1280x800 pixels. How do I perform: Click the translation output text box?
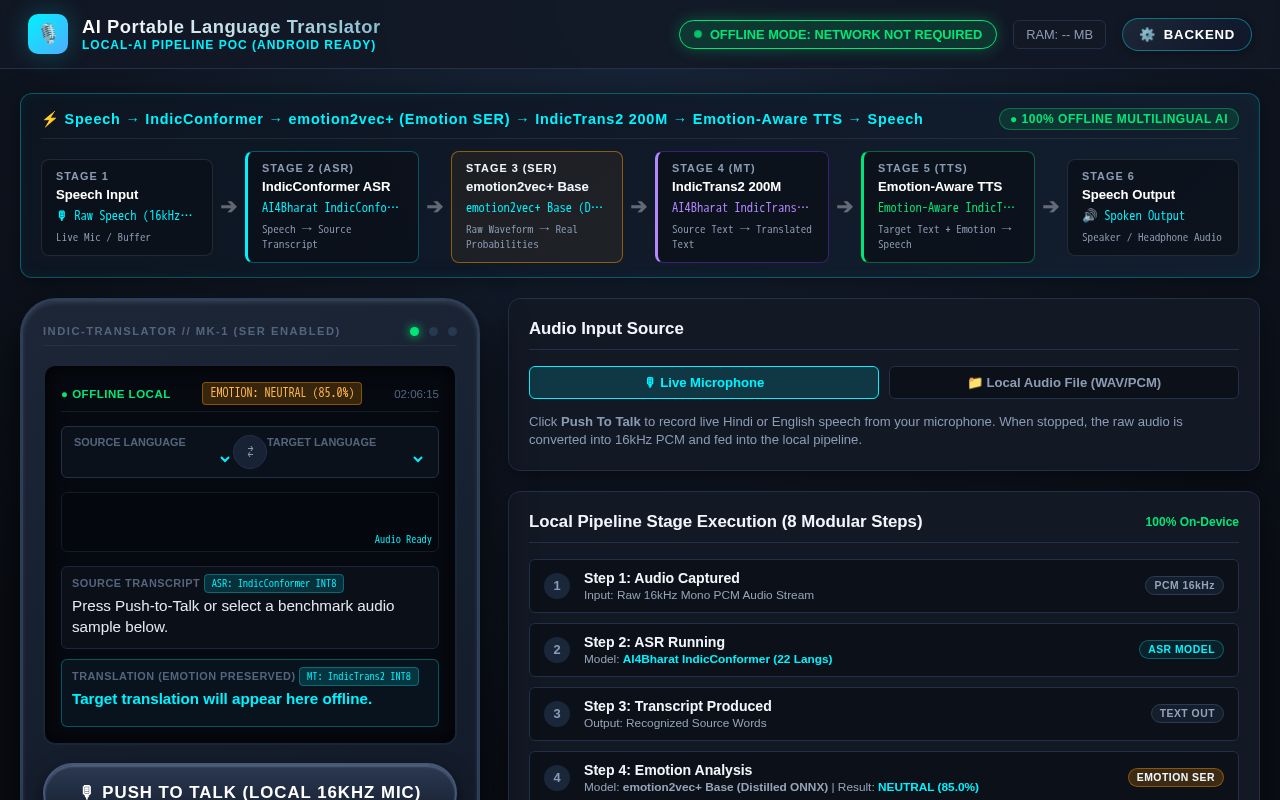point(250,692)
